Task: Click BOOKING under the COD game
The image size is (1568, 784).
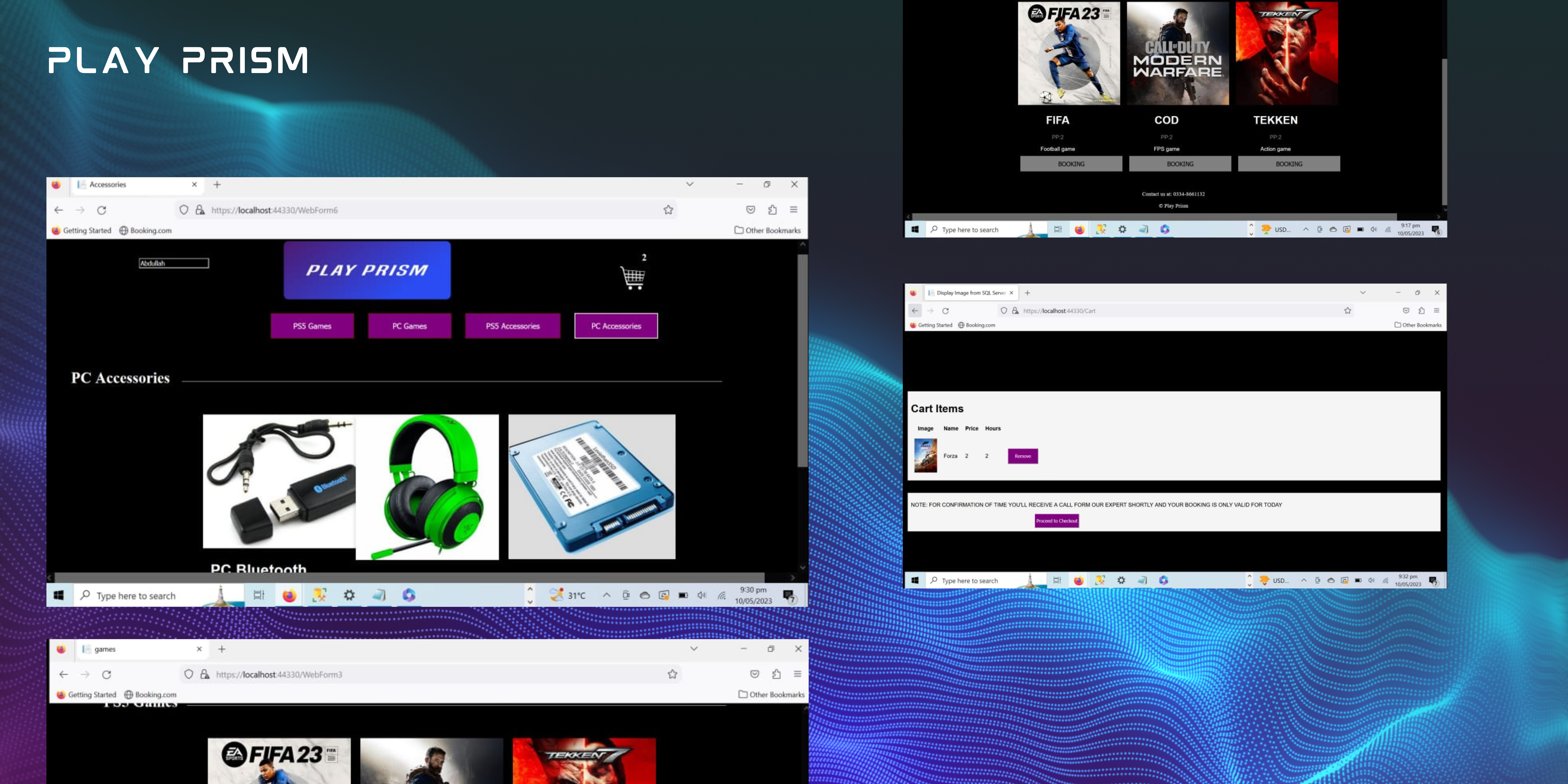Action: pos(1180,164)
